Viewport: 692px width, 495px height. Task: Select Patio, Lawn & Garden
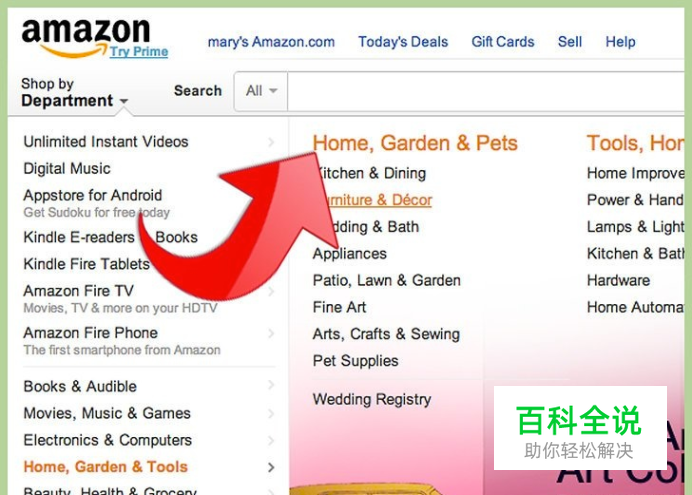[x=387, y=281]
